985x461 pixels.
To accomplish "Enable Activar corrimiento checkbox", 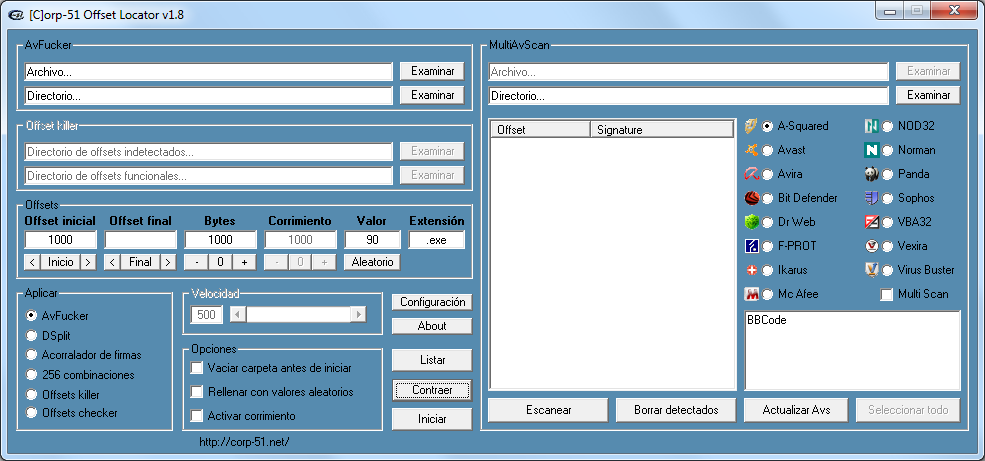I will pyautogui.click(x=197, y=415).
